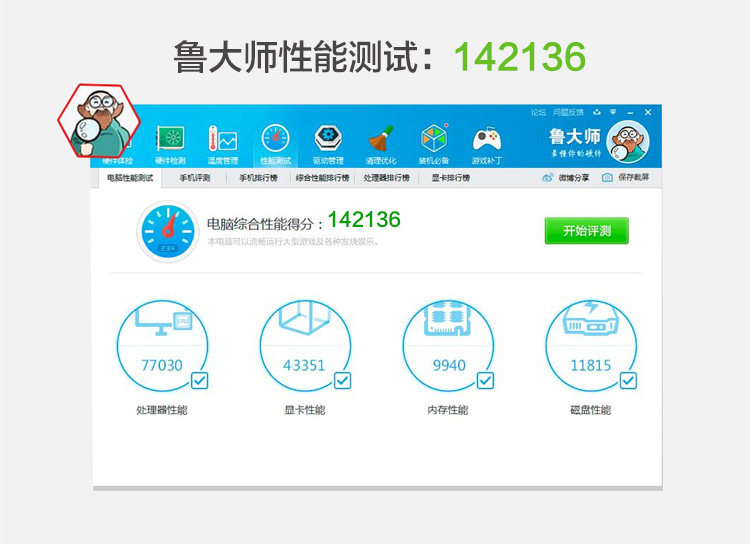Uncheck the 显卡性能 checkbox
The height and width of the screenshot is (544, 750).
click(342, 381)
